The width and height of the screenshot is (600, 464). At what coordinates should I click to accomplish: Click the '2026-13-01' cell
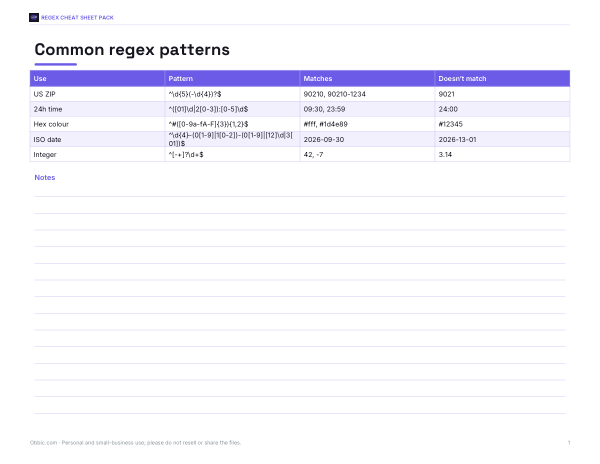tap(502, 139)
